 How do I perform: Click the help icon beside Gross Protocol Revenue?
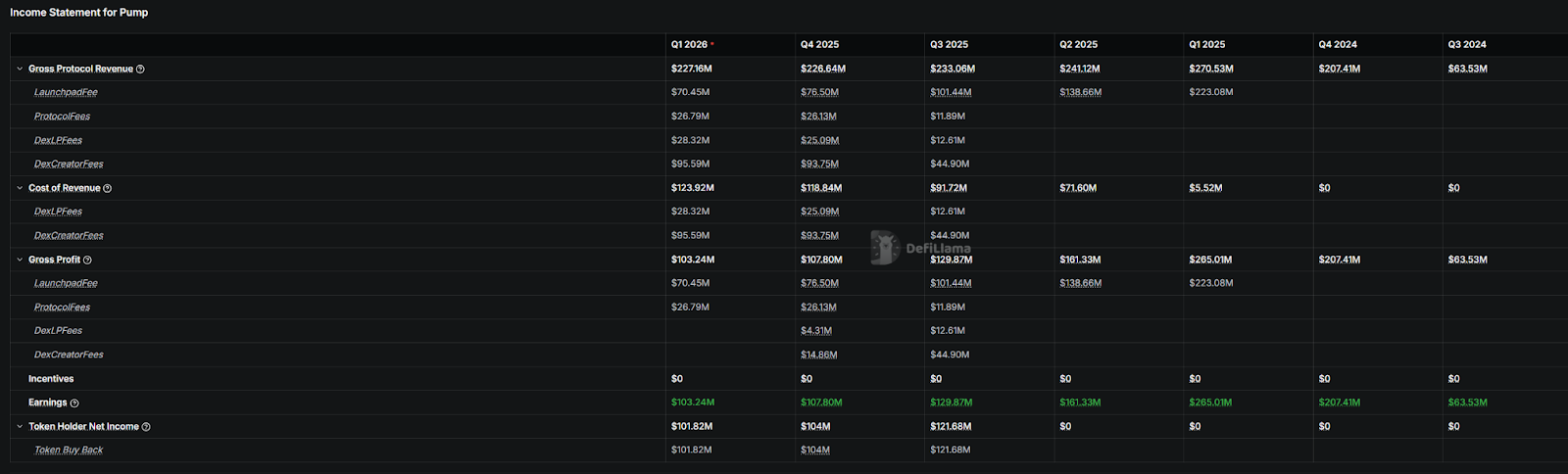click(x=140, y=70)
